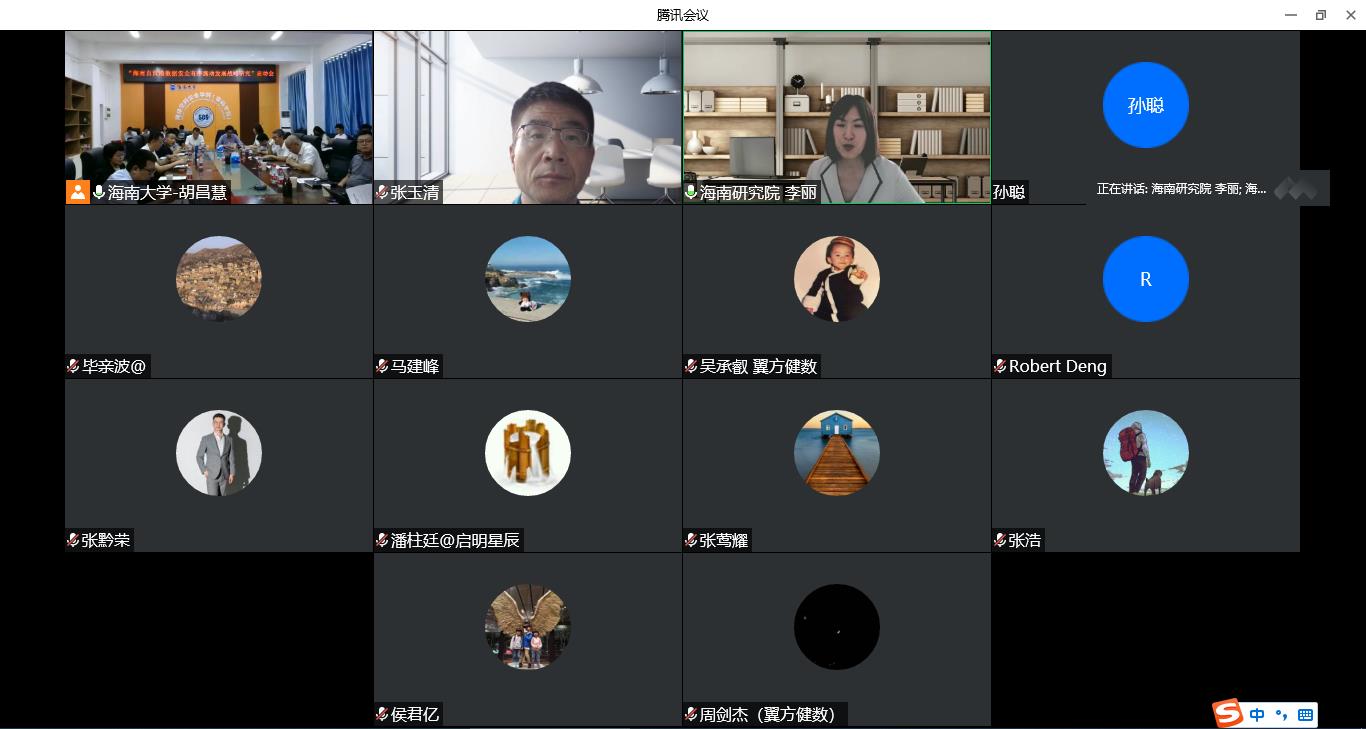Toggle Sogou 中 Chinese/English input mode
Screen dimensions: 1366x729
pyautogui.click(x=1257, y=714)
